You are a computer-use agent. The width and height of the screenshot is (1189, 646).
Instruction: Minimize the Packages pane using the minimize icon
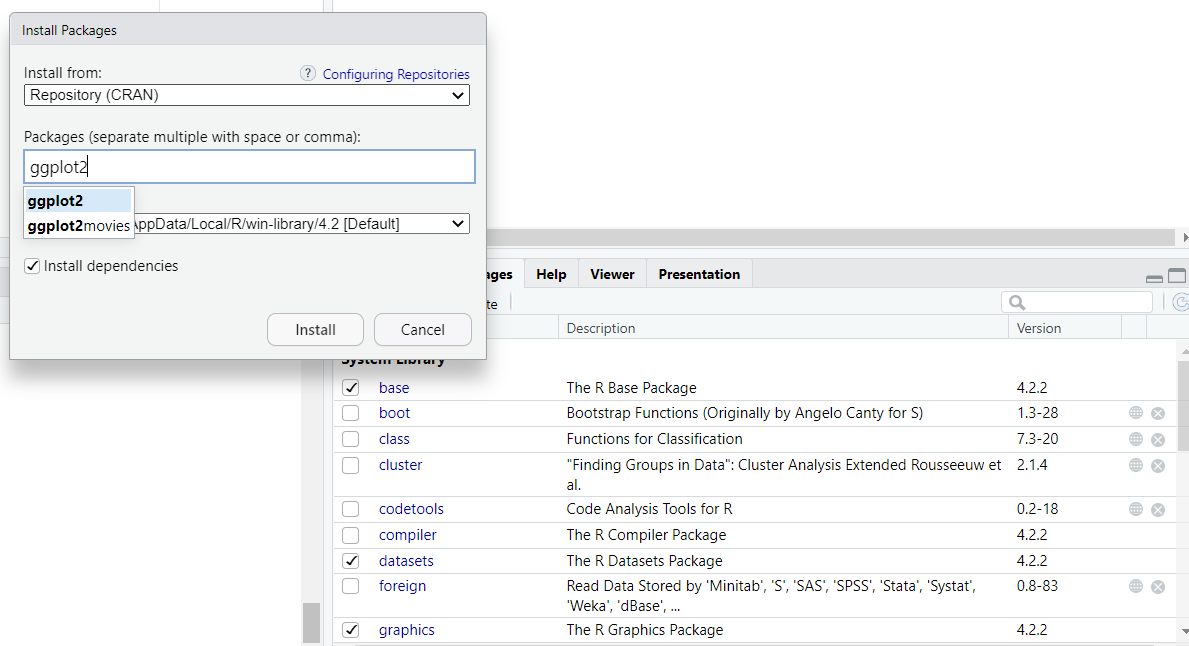[1154, 278]
